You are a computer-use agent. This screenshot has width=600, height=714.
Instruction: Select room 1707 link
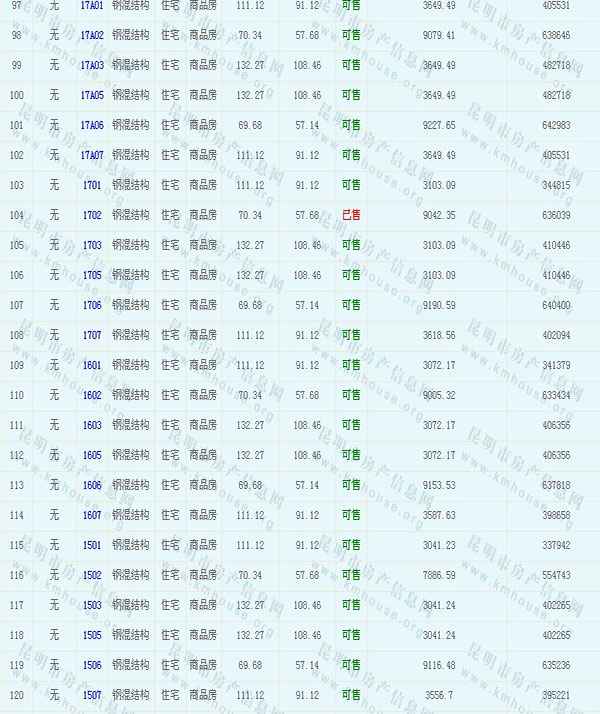point(92,336)
